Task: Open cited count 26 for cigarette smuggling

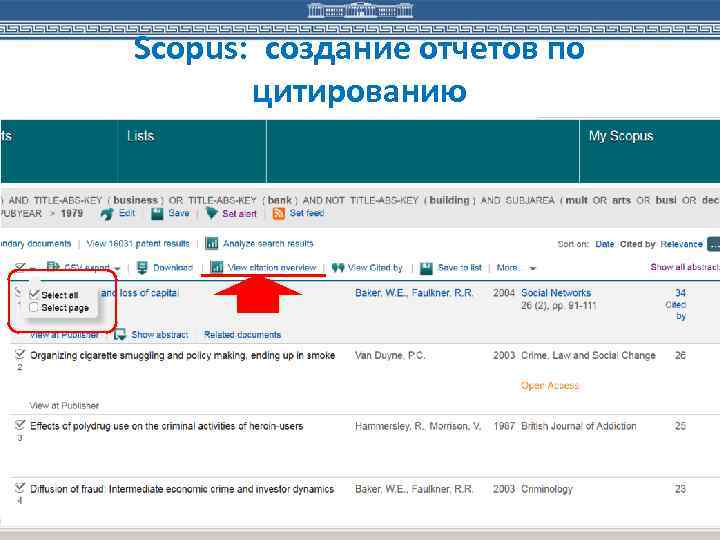Action: click(681, 355)
